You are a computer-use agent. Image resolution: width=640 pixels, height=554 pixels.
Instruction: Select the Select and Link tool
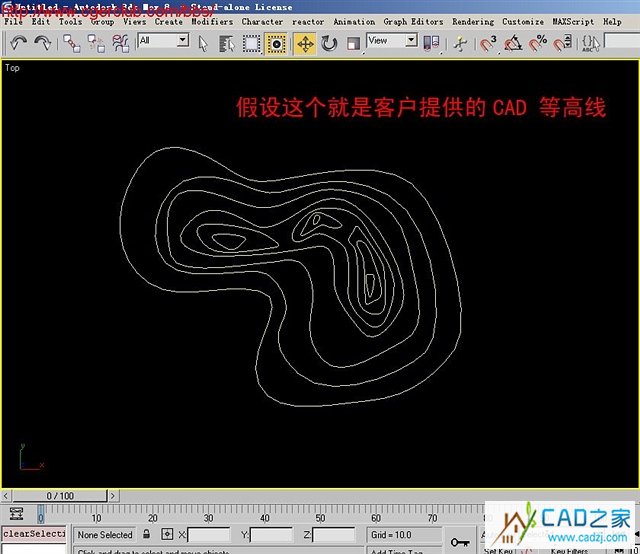(x=72, y=42)
